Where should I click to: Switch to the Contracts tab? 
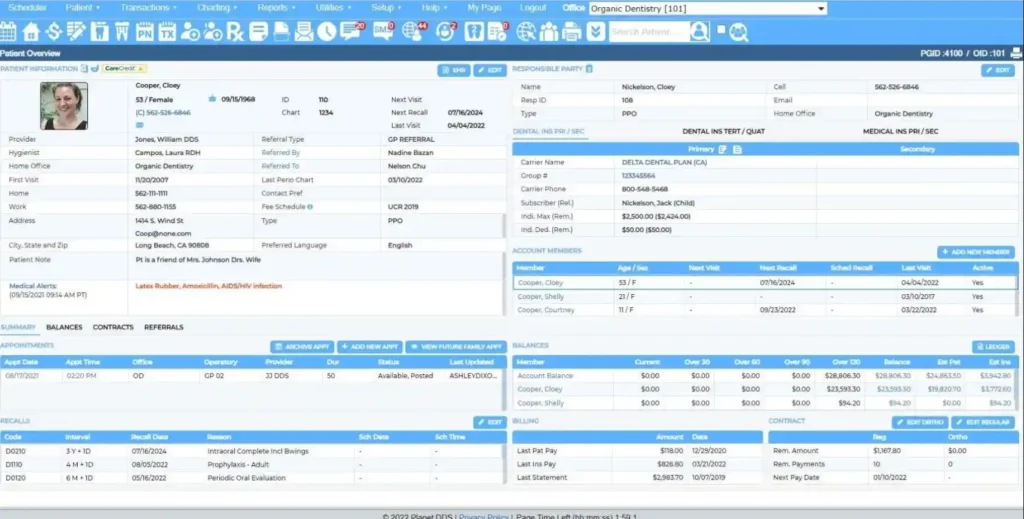(x=113, y=327)
